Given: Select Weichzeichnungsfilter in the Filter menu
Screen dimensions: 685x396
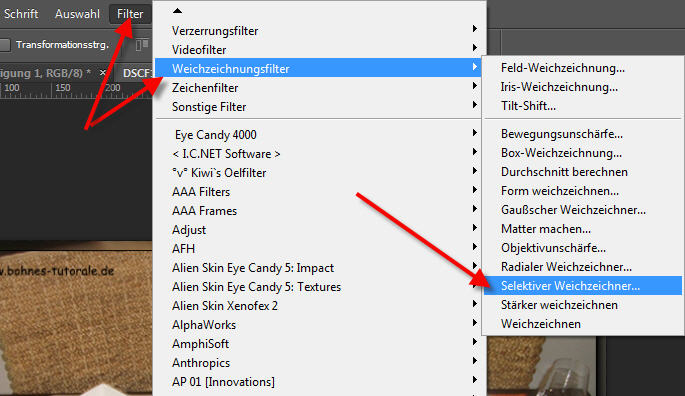Looking at the screenshot, I should coord(317,69).
